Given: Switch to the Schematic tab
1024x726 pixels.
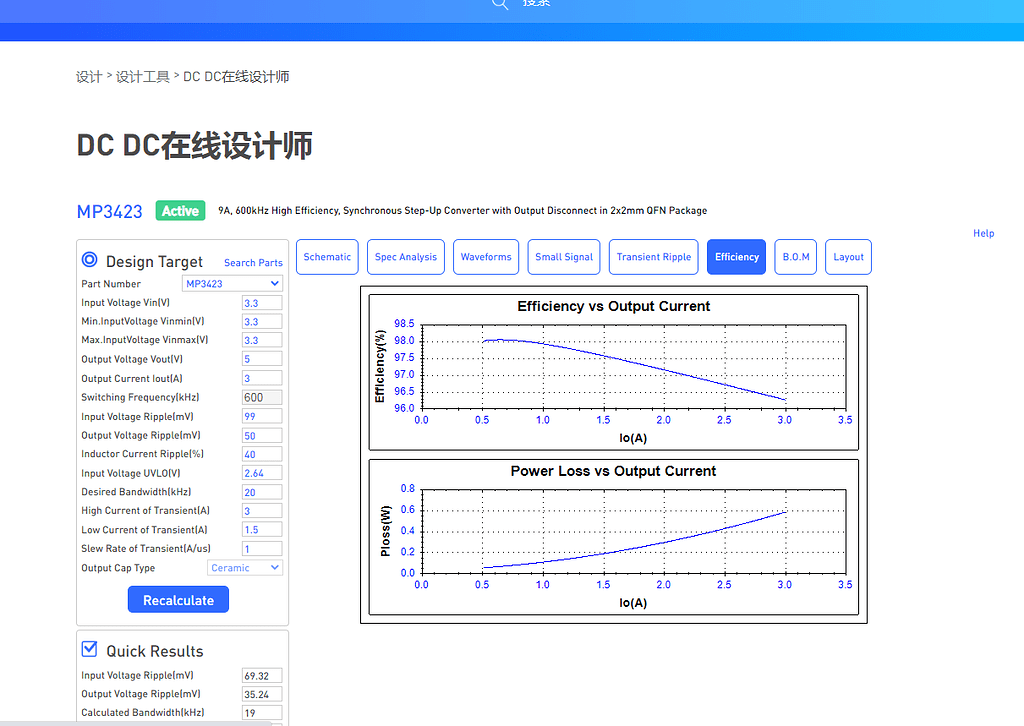Looking at the screenshot, I should 327,257.
